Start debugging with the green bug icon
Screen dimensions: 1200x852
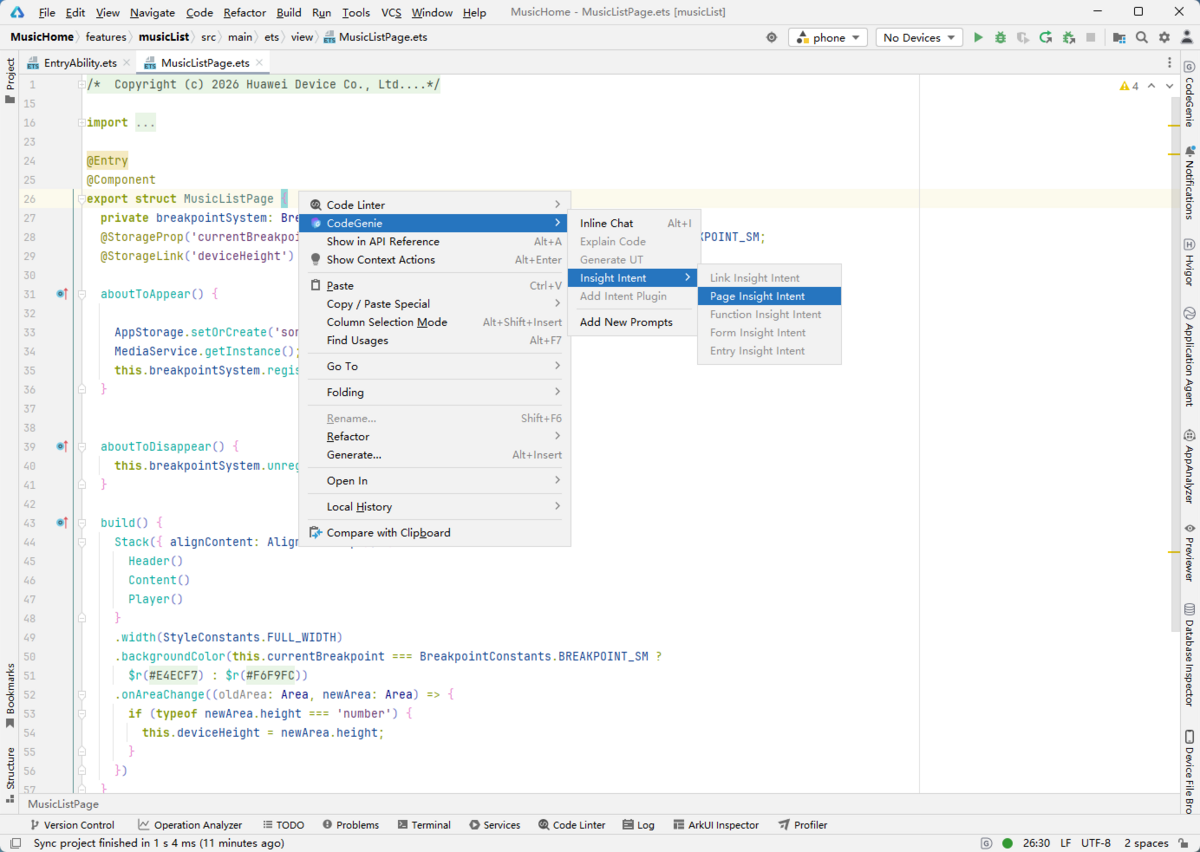pos(1000,38)
